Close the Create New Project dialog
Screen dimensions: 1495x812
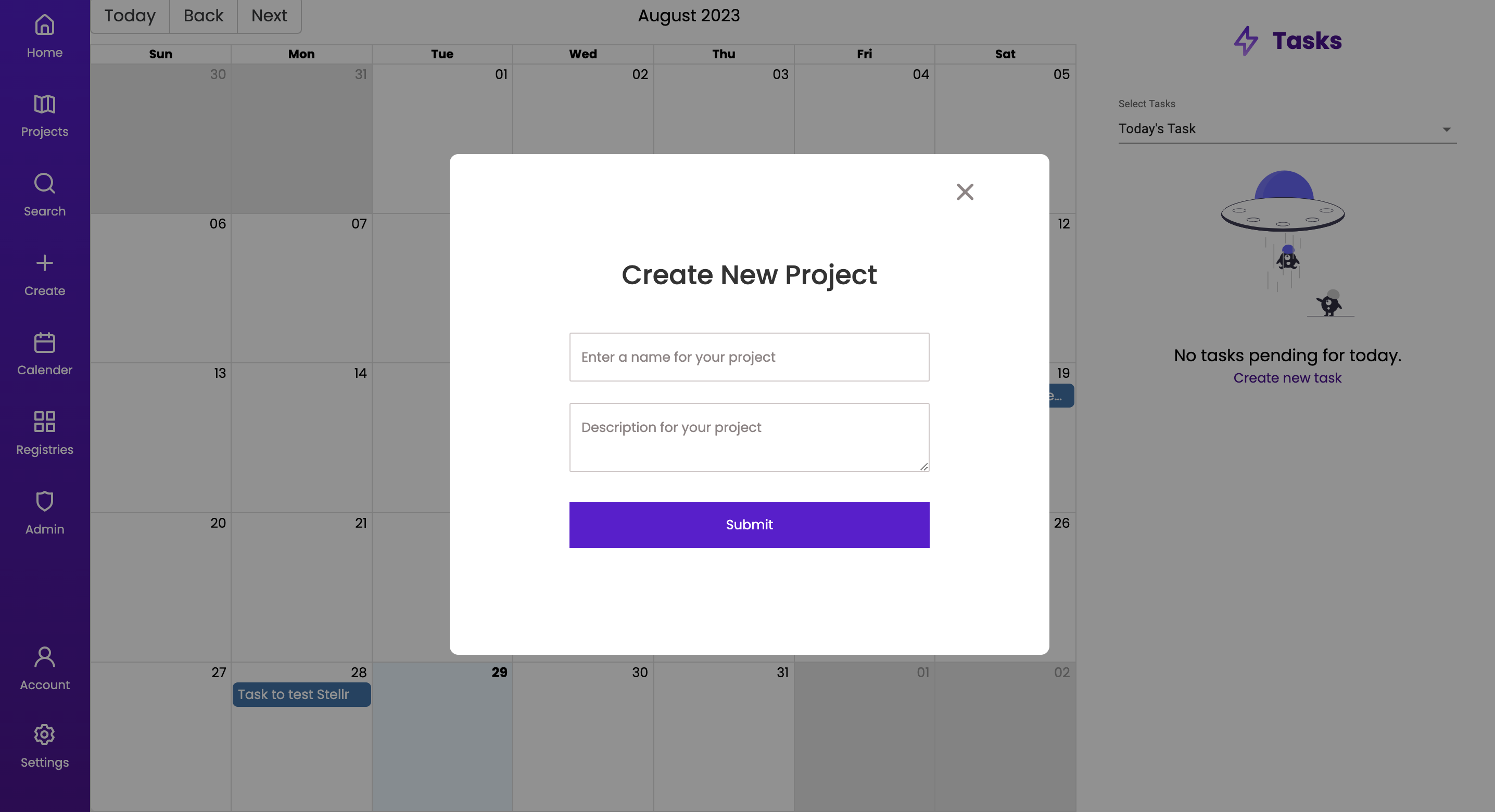pyautogui.click(x=965, y=192)
